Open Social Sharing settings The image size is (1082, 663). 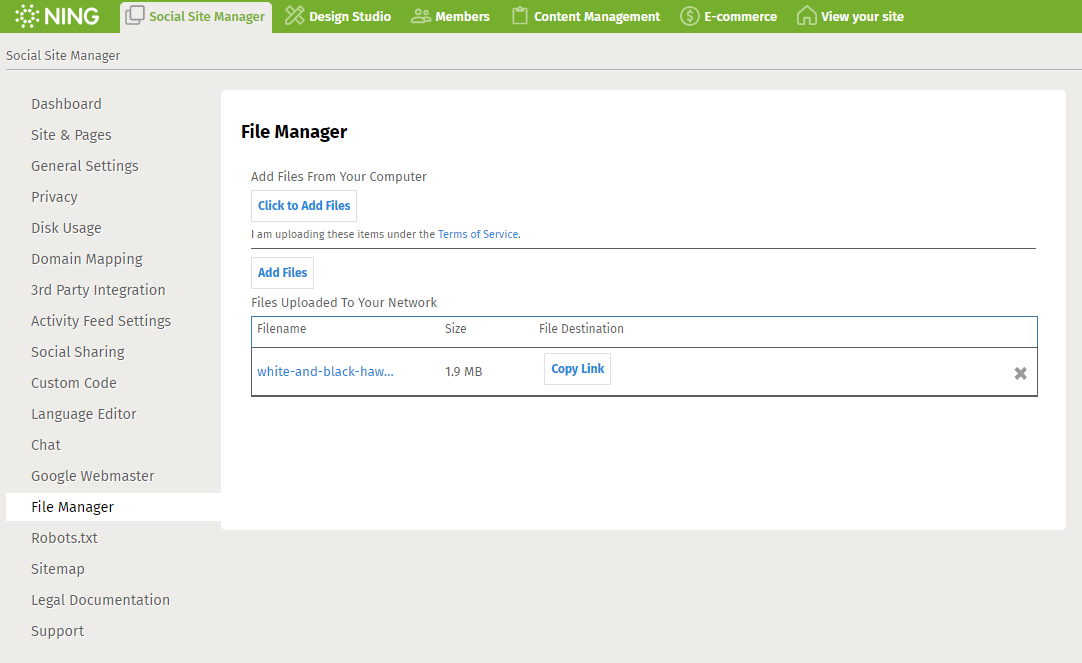click(x=78, y=353)
